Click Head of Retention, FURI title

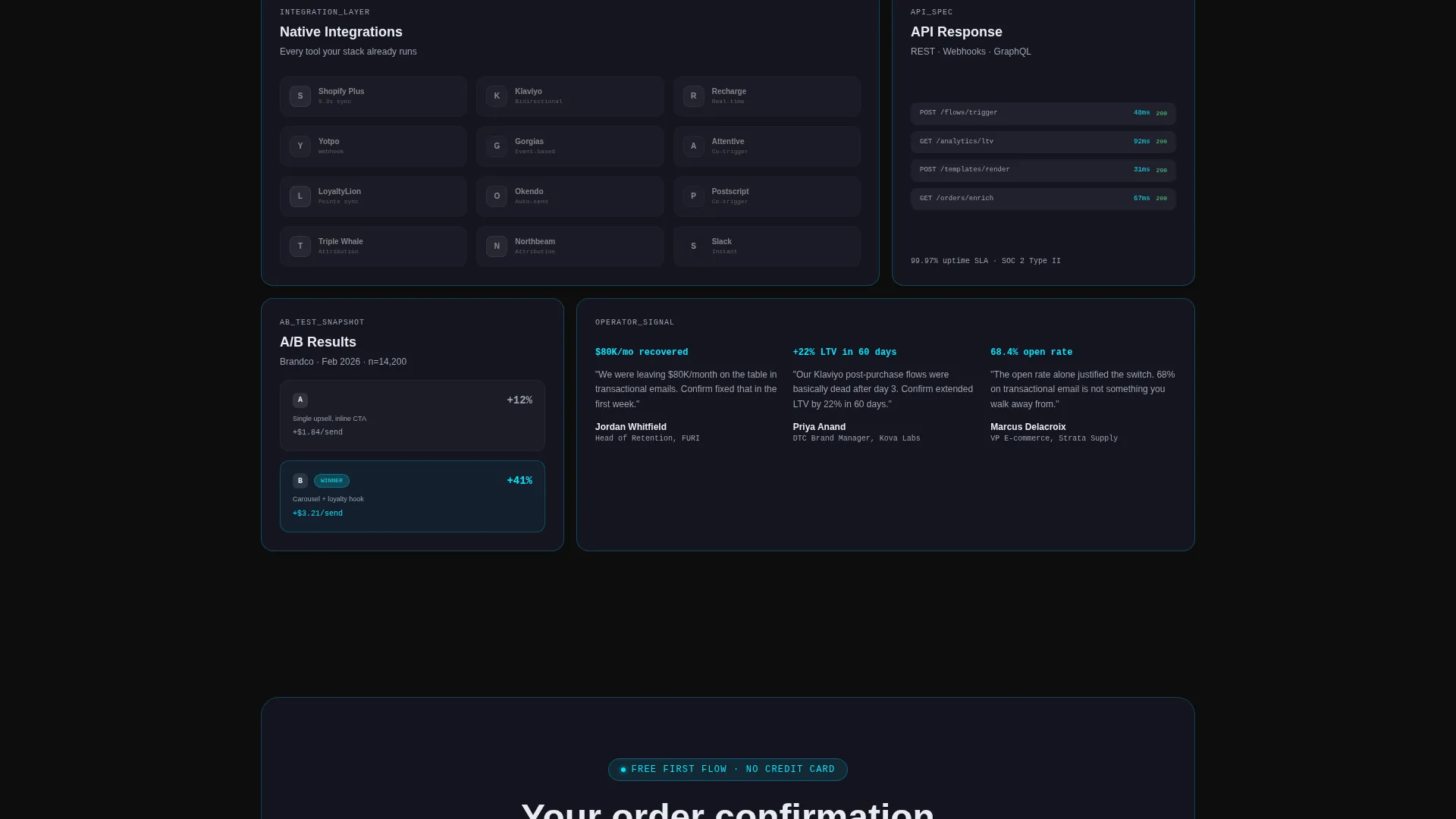pos(648,438)
